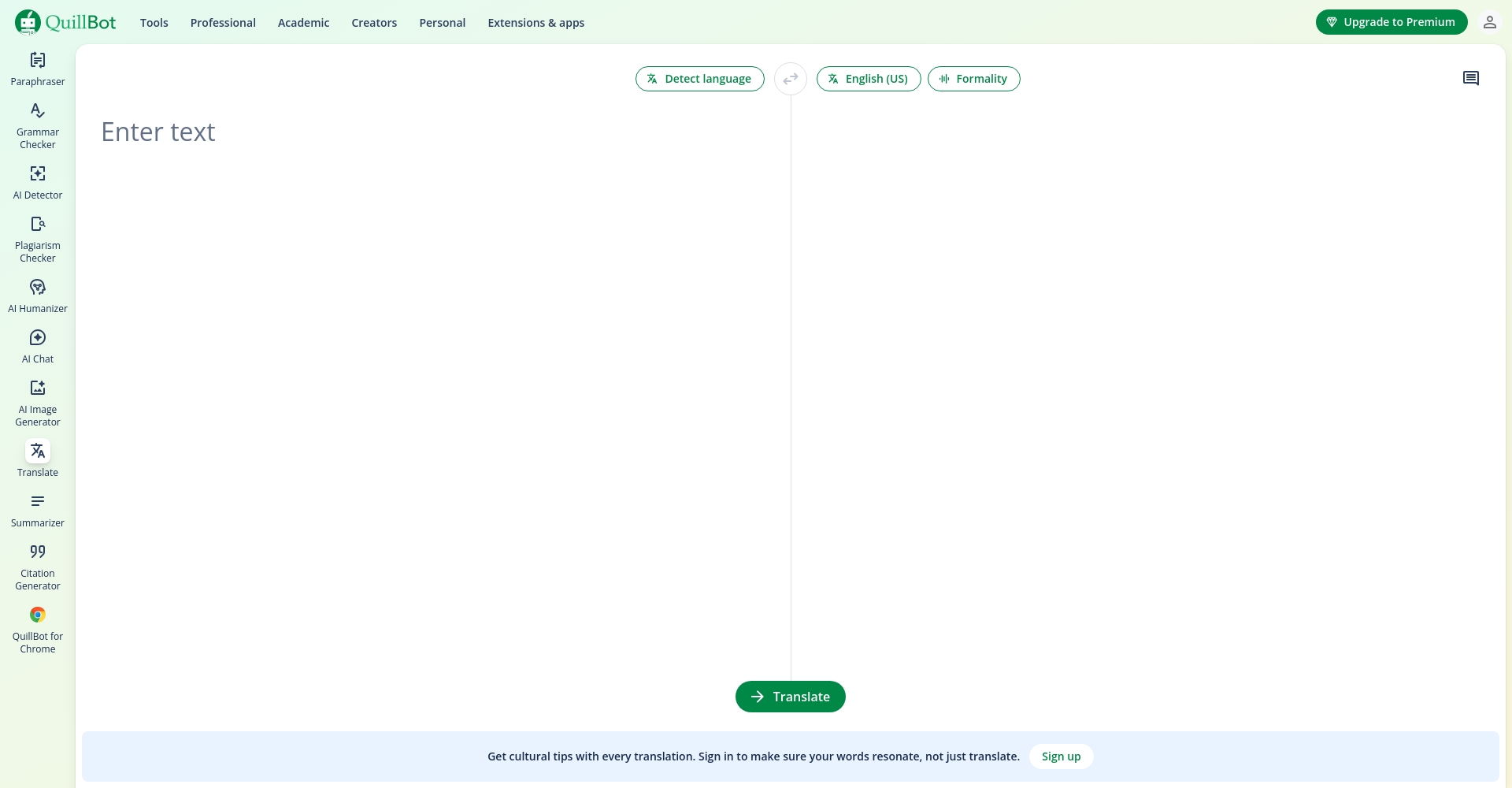Screen dimensions: 1512x788
Task: Open the AI Image Generator
Action: pyautogui.click(x=38, y=403)
